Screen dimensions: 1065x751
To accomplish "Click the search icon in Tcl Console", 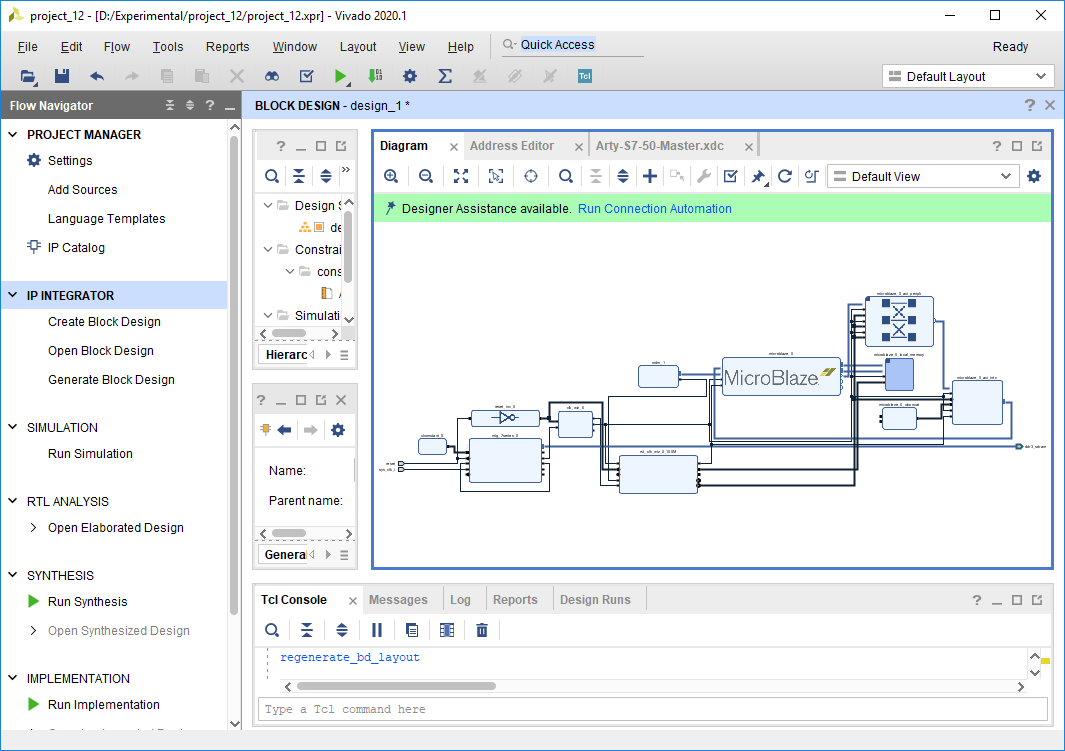I will click(x=272, y=630).
